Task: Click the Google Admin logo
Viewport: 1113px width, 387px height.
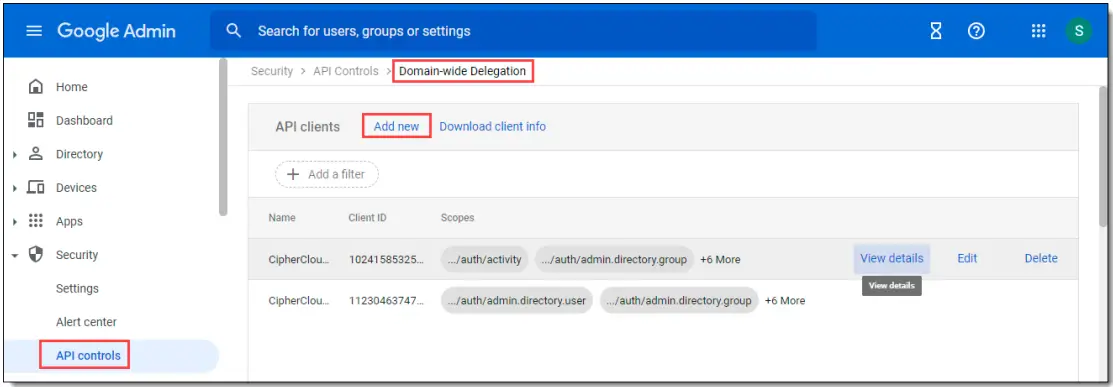Action: point(116,31)
